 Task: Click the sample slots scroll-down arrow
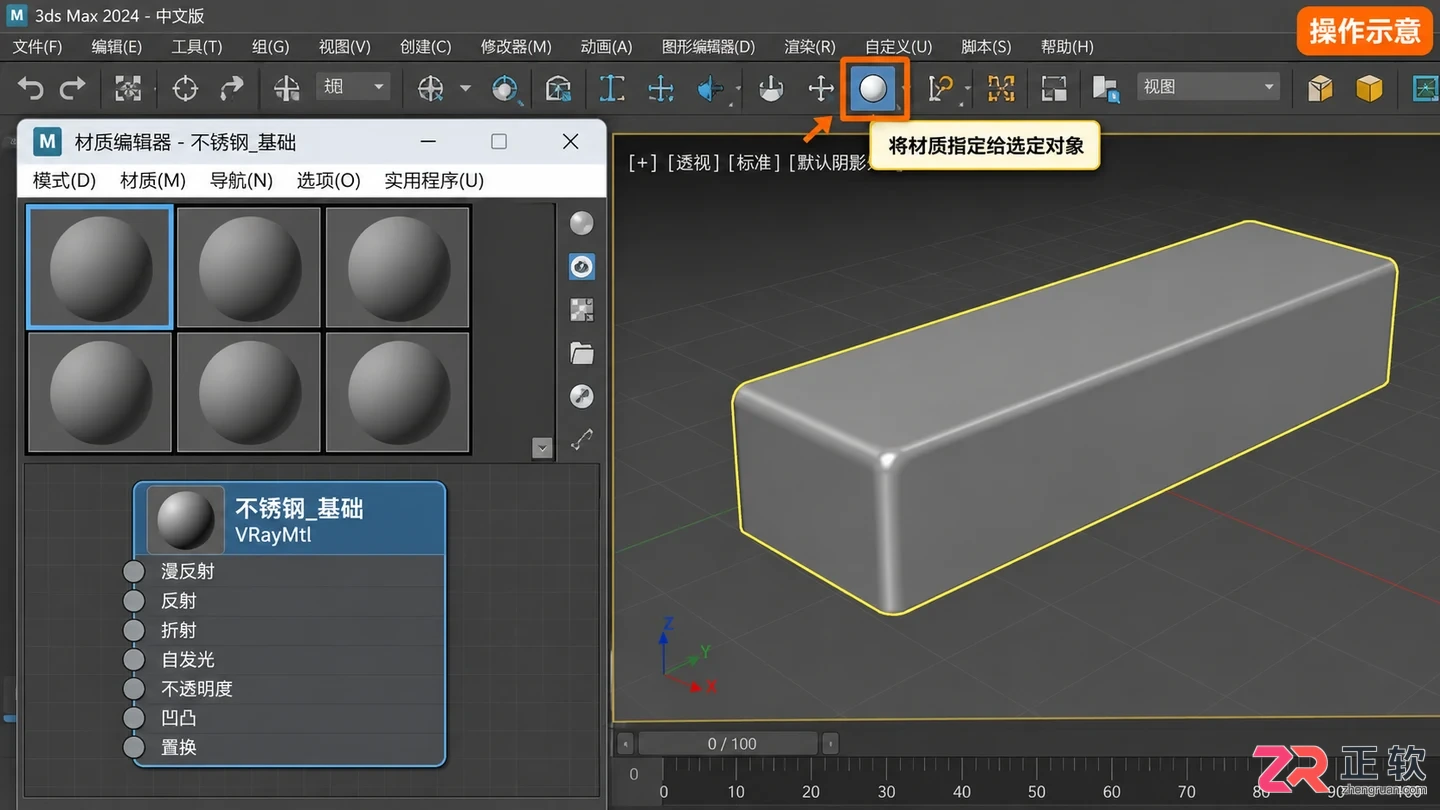543,448
